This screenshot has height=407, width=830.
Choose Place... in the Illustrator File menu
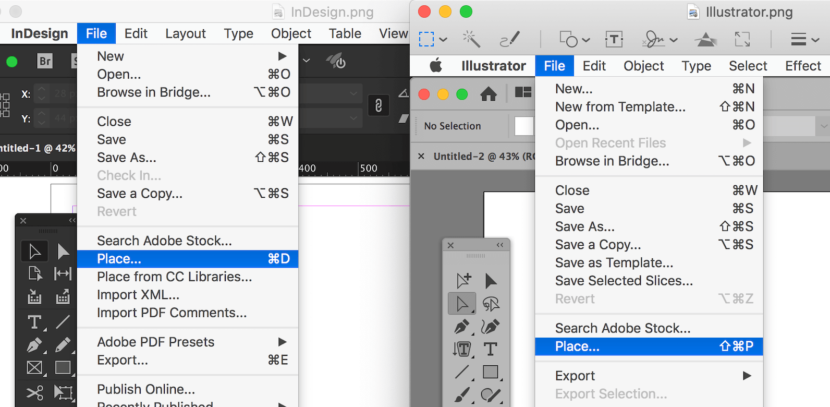(x=649, y=346)
